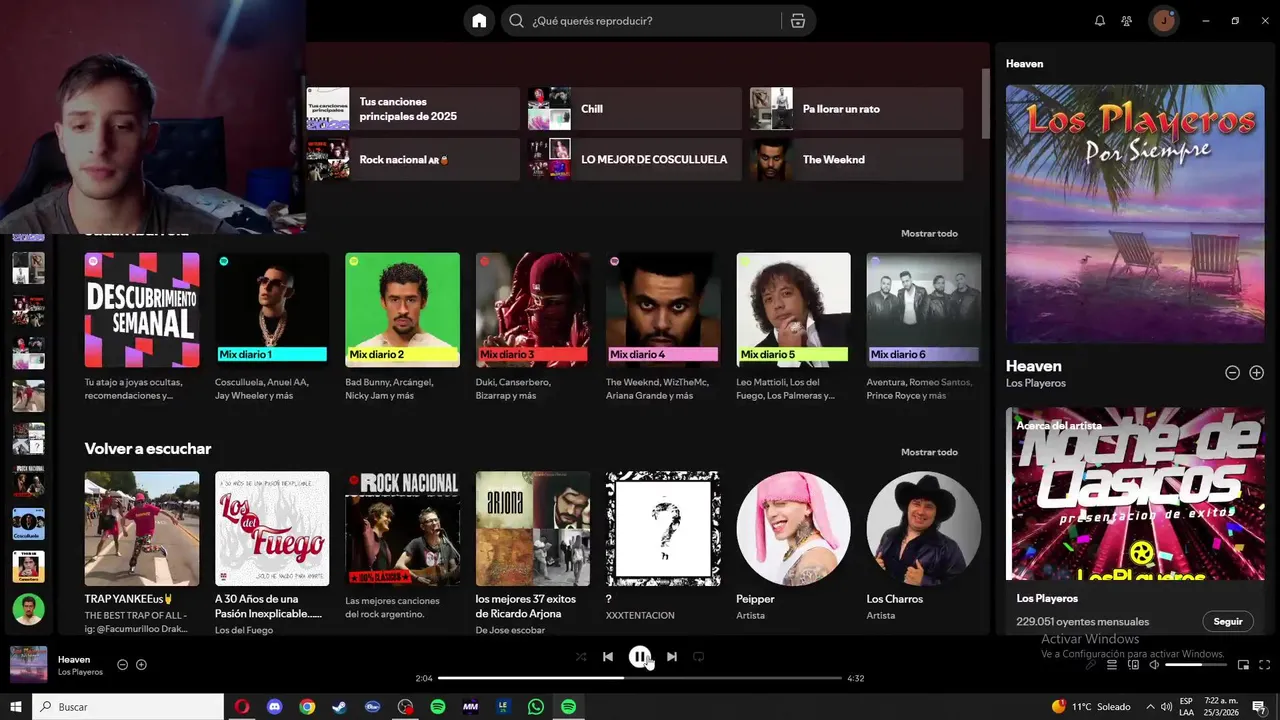Viewport: 1280px width, 720px height.
Task: Open Windows Start menu
Action: 15,707
